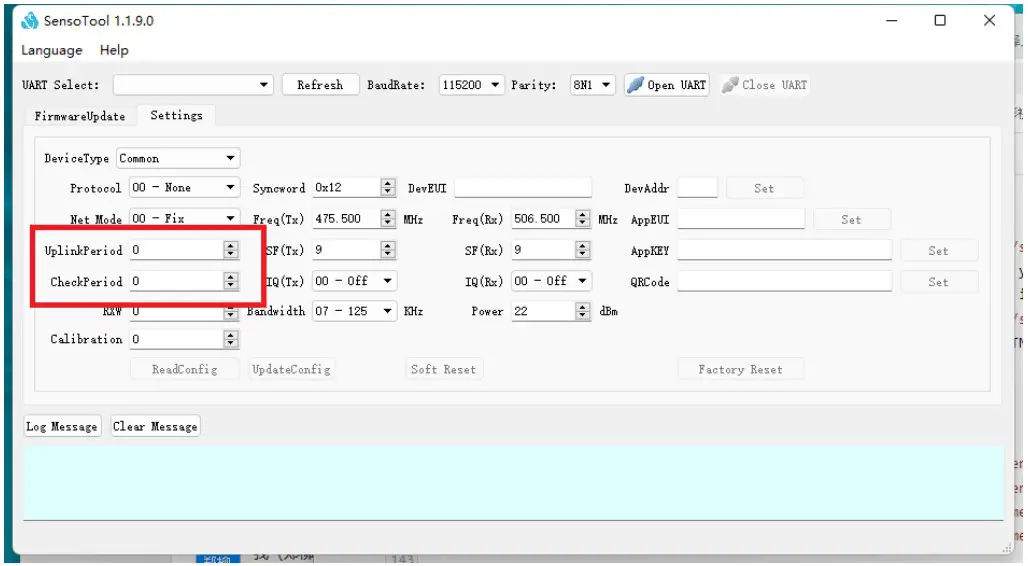Switch to the FirmwareUpdate tab
This screenshot has height=566, width=1028.
80,116
